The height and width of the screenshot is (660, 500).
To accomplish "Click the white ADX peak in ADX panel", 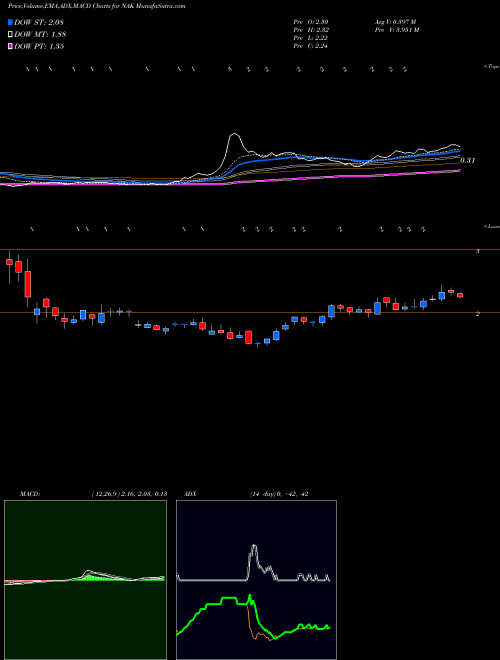I will pos(254,547).
